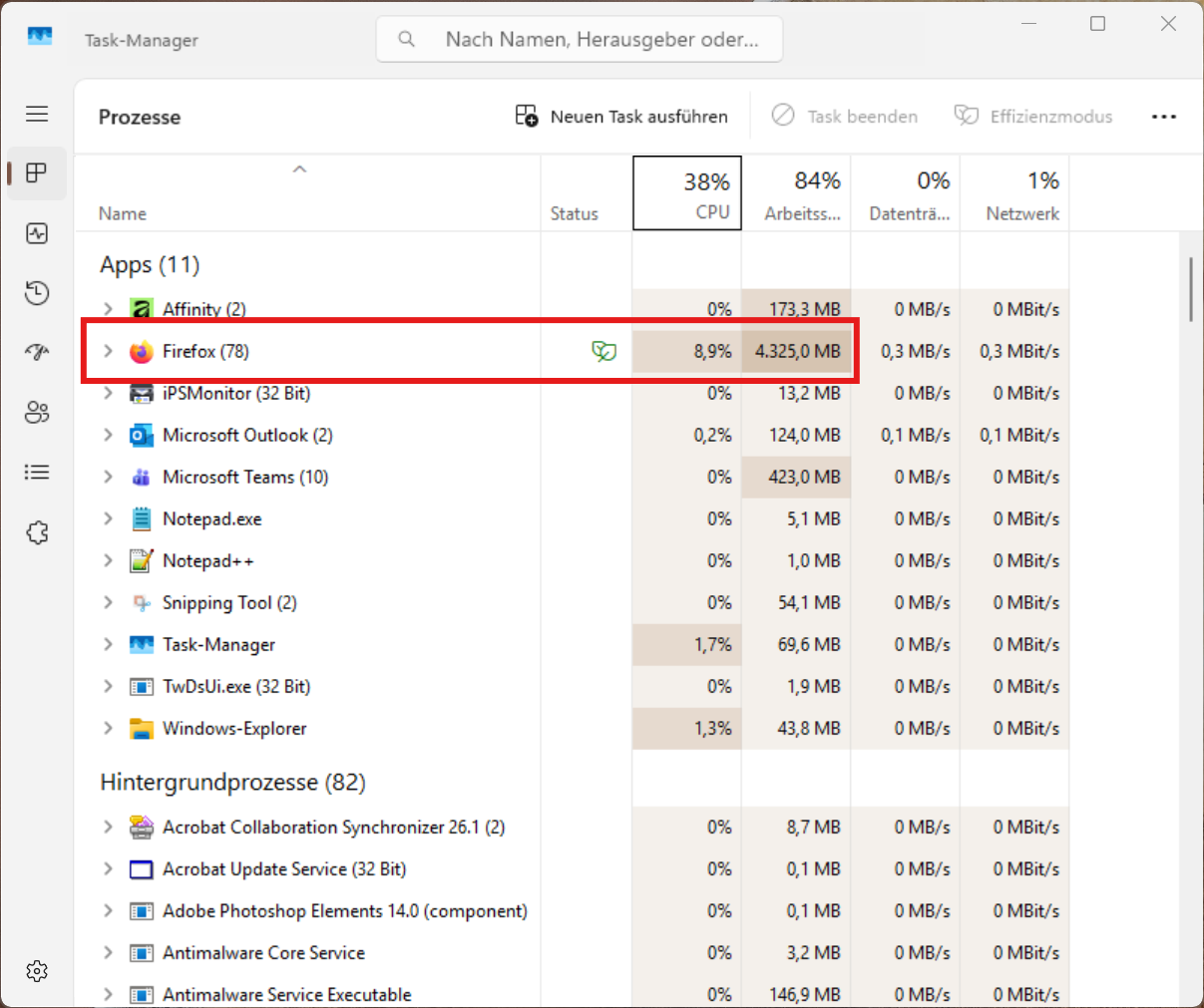
Task: Click the Affinity app icon
Action: click(142, 309)
